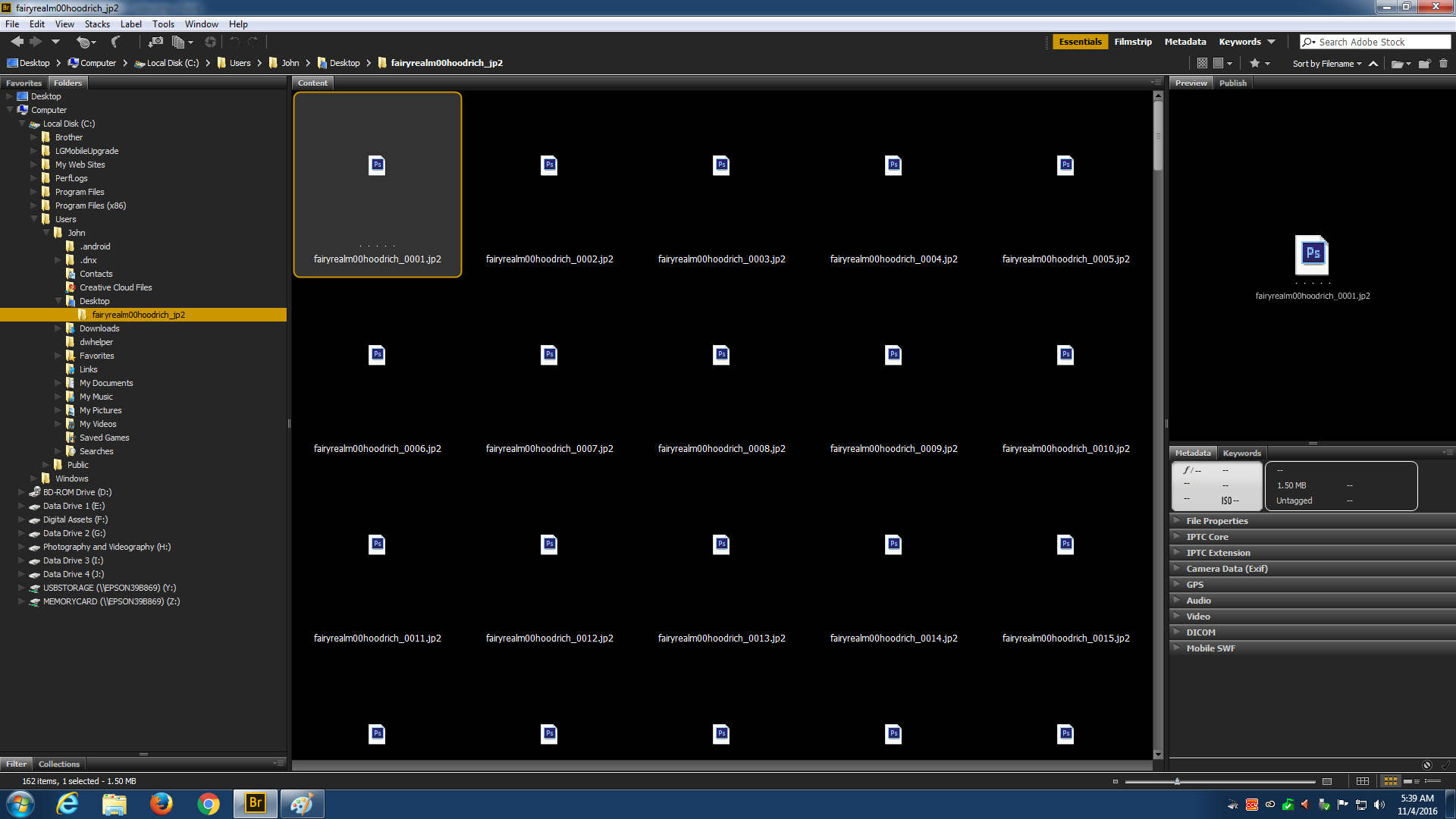Create a new folder using toolbar icon
Viewport: 1456px width, 819px height.
pyautogui.click(x=1423, y=64)
